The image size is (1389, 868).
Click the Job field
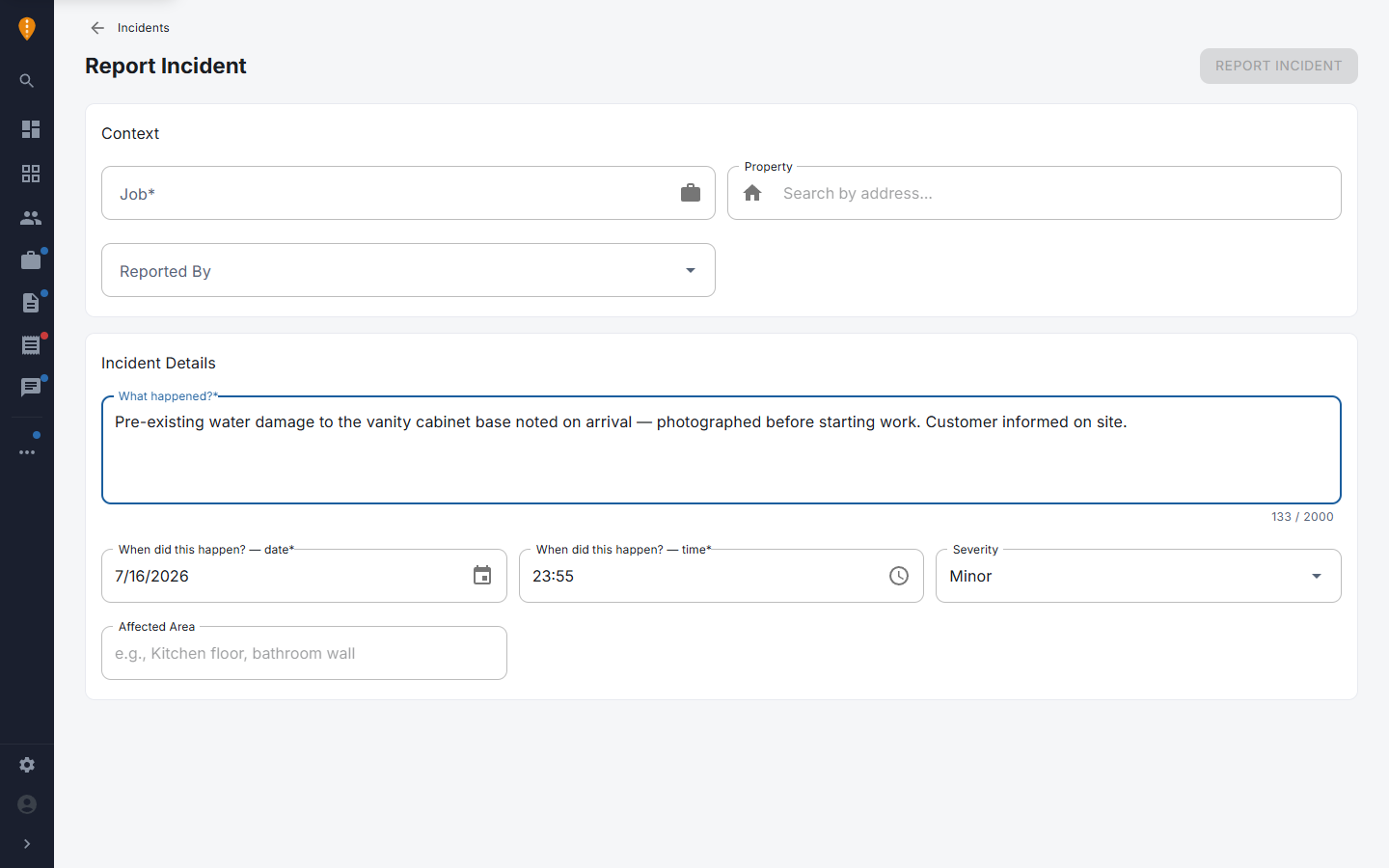point(408,193)
